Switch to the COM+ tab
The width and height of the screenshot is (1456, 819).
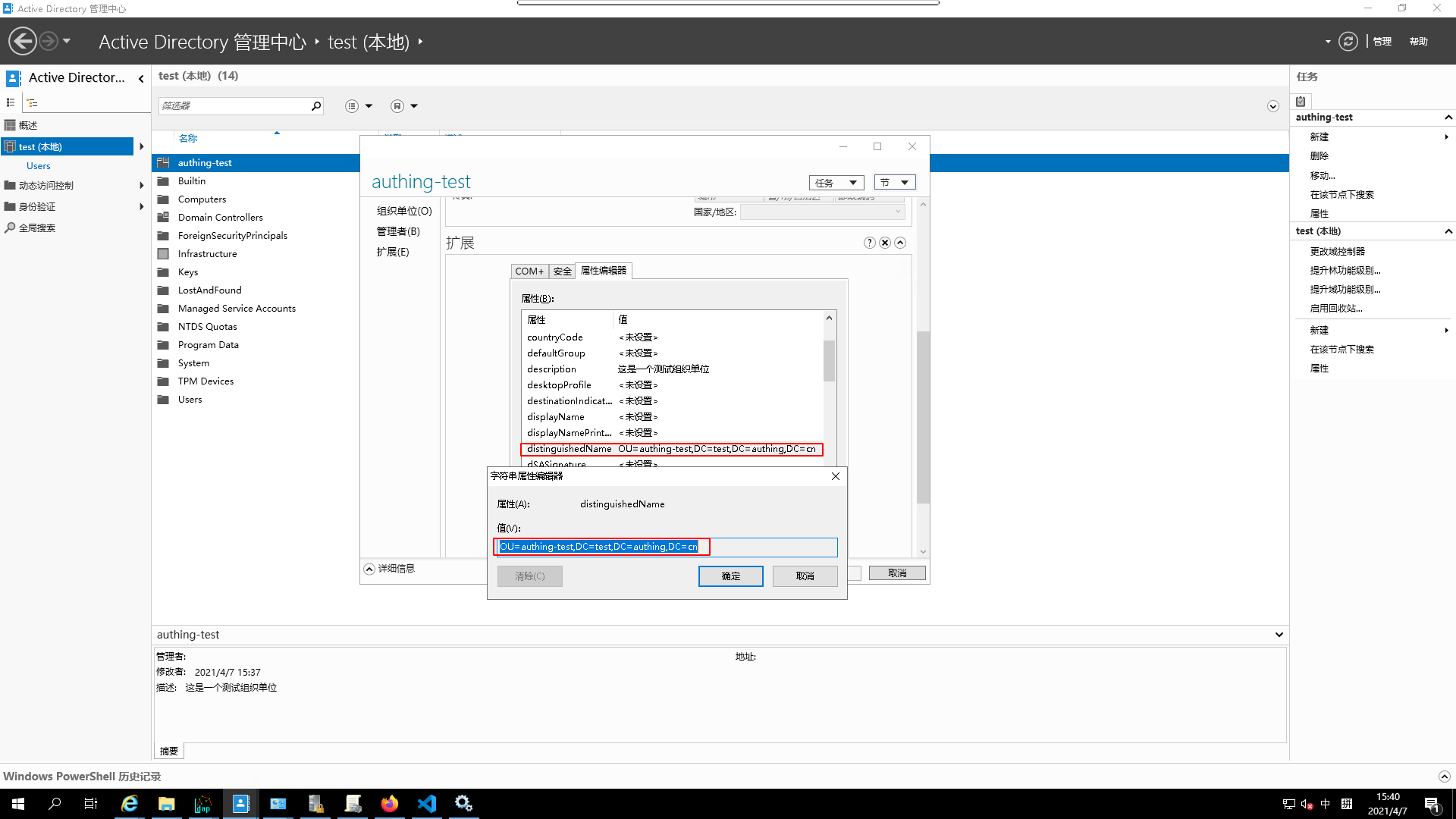point(529,271)
